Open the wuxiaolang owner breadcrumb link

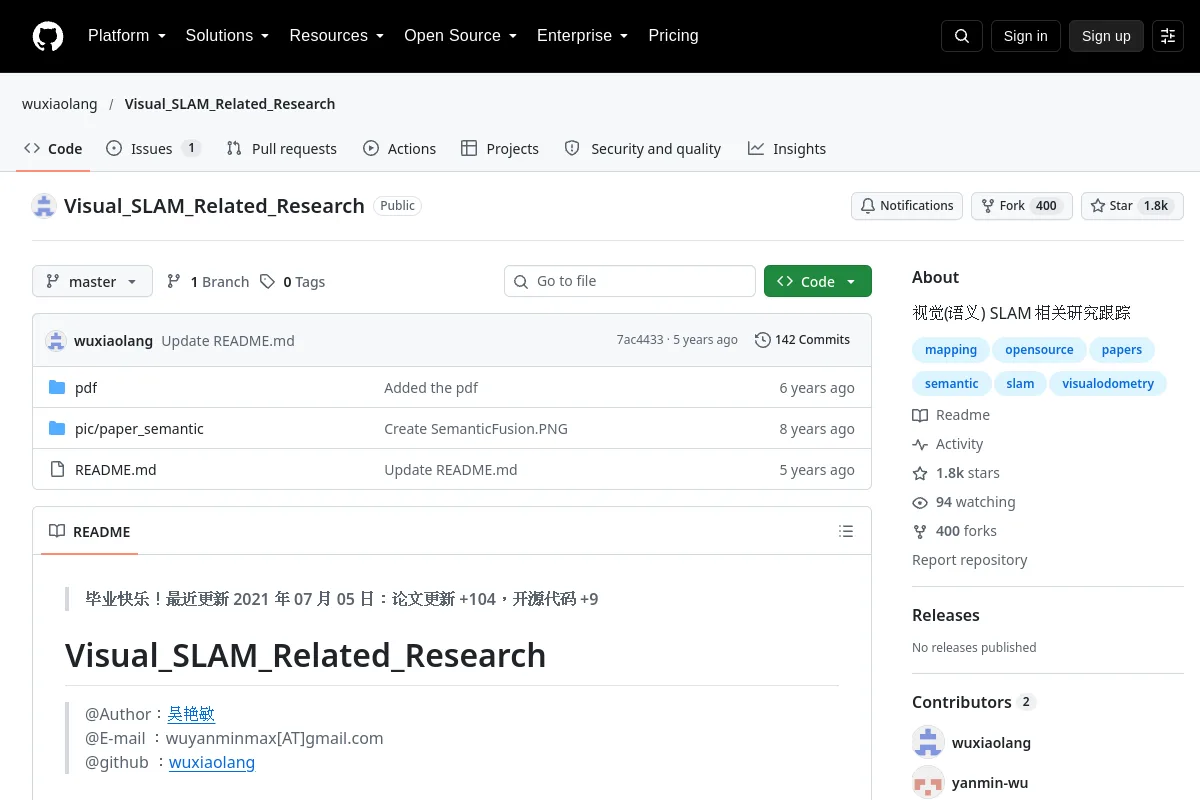coord(60,104)
